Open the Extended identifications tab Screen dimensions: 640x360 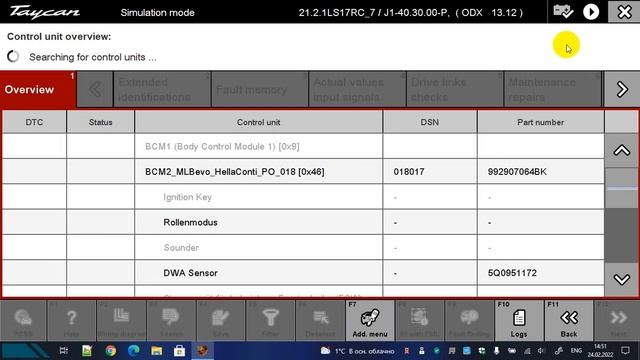tap(162, 89)
